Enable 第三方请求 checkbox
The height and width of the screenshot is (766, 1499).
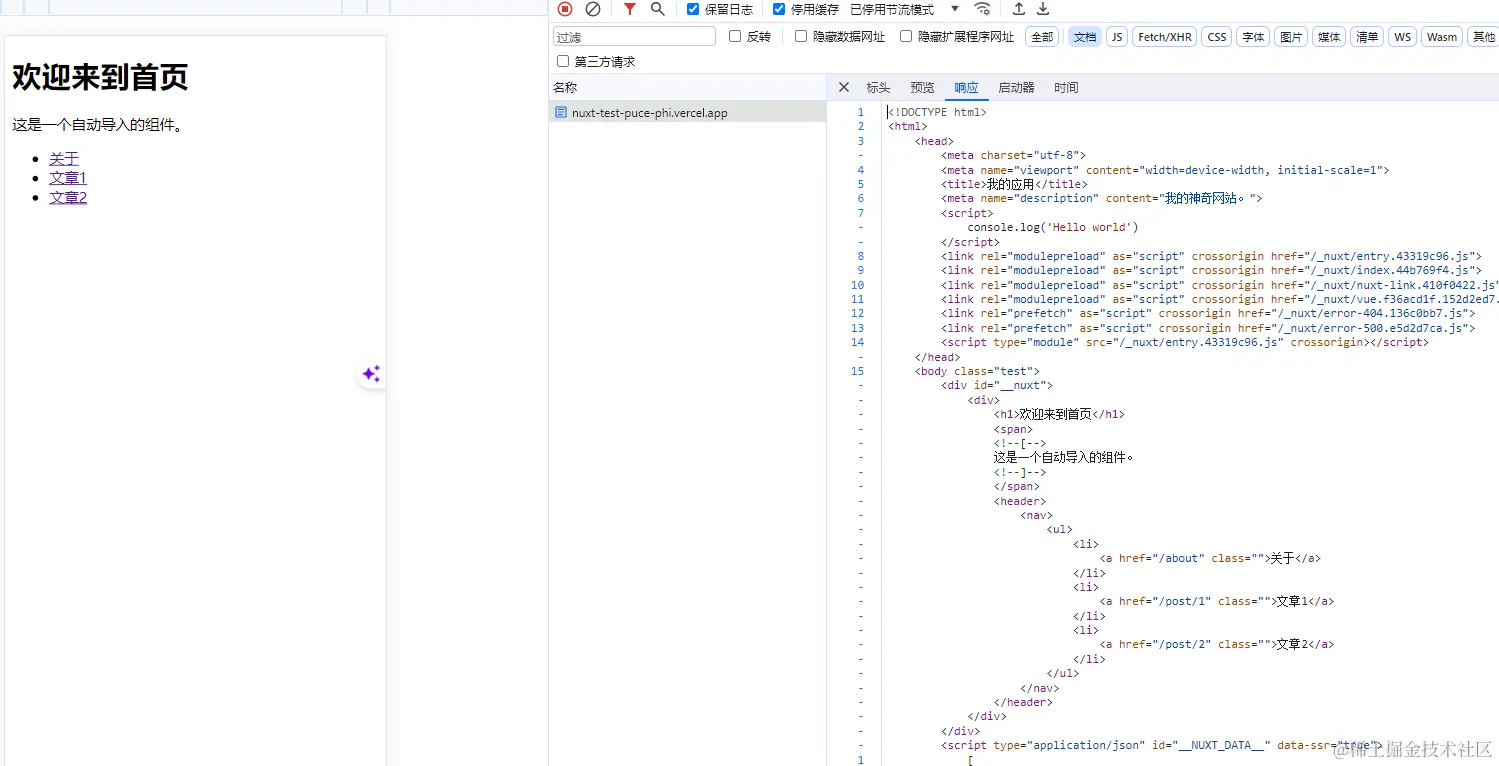point(563,61)
